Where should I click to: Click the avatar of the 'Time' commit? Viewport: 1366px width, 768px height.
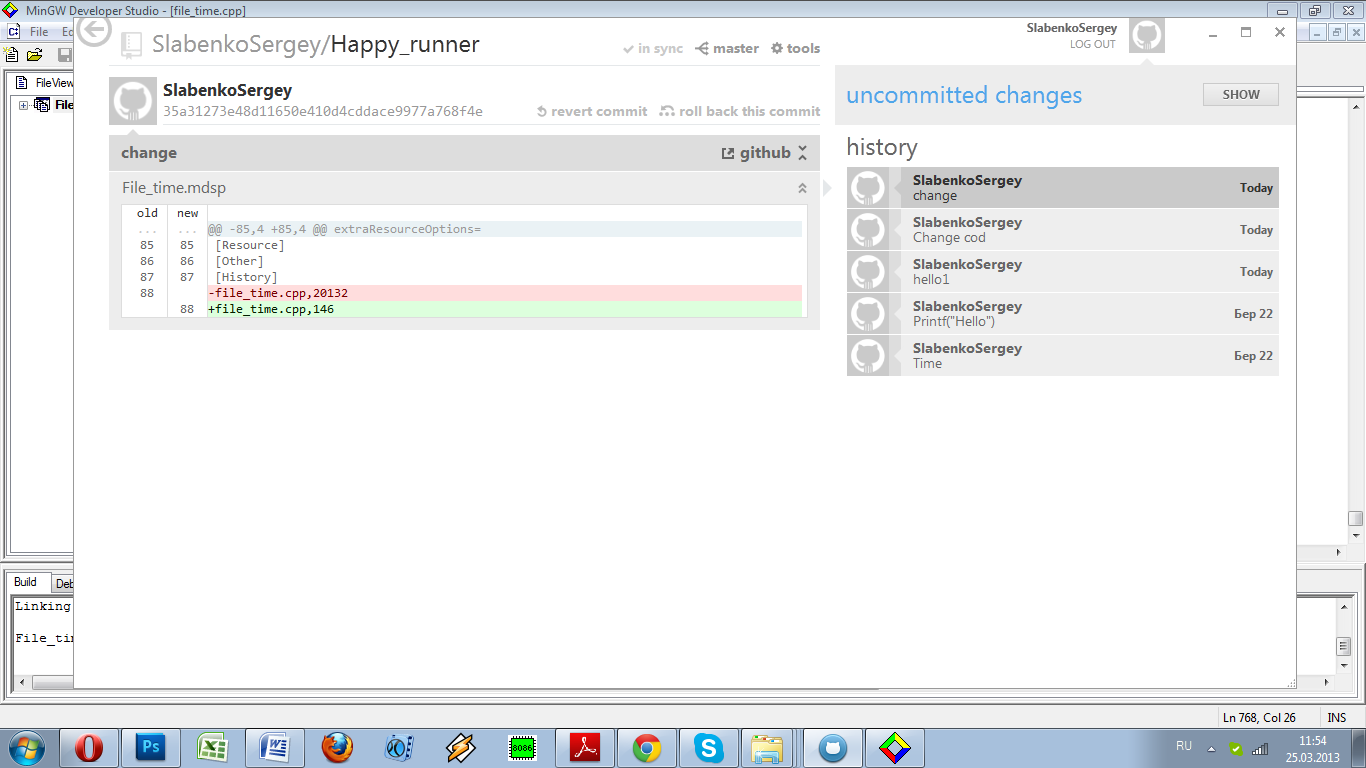pos(867,356)
